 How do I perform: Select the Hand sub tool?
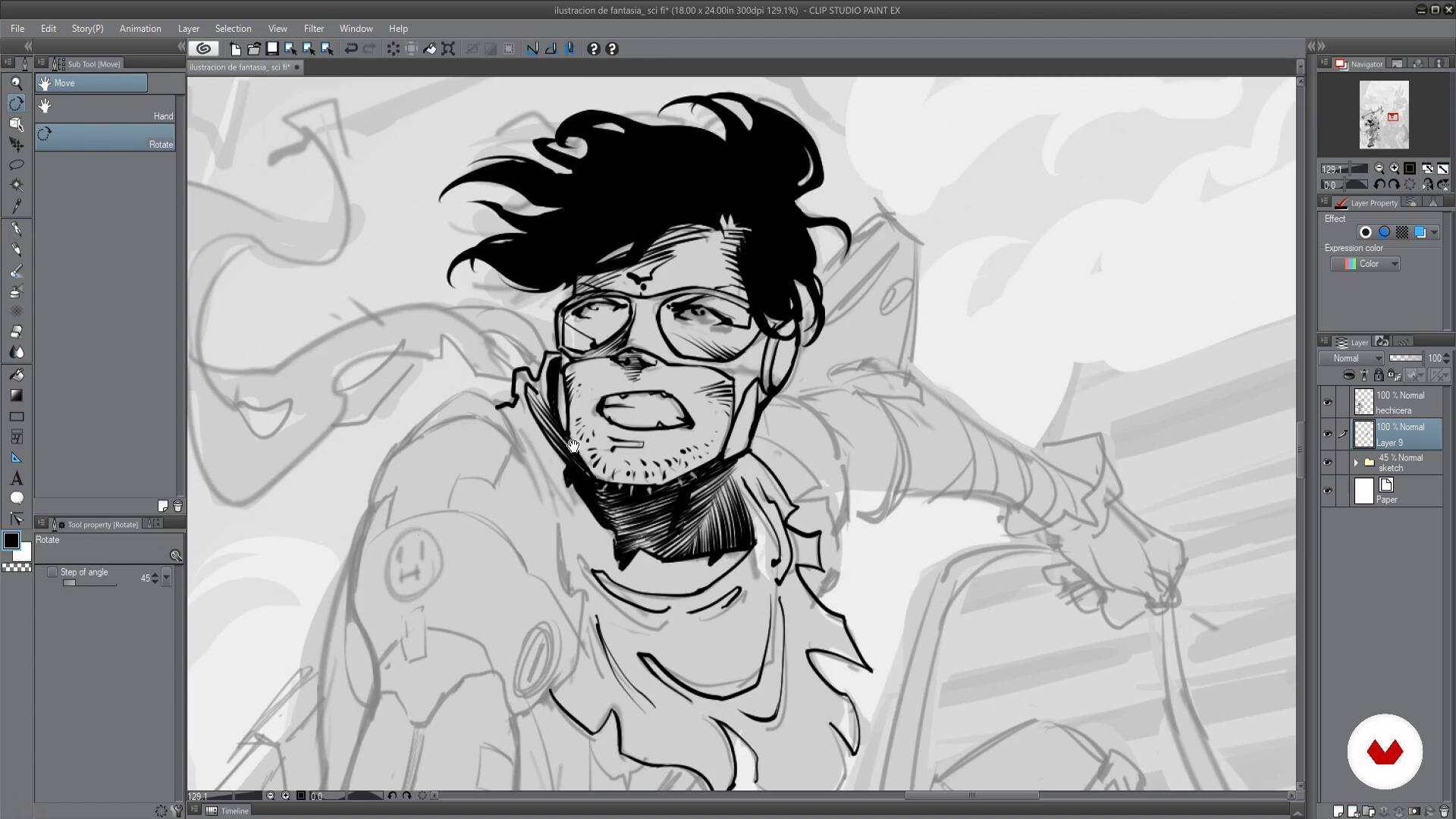(105, 109)
